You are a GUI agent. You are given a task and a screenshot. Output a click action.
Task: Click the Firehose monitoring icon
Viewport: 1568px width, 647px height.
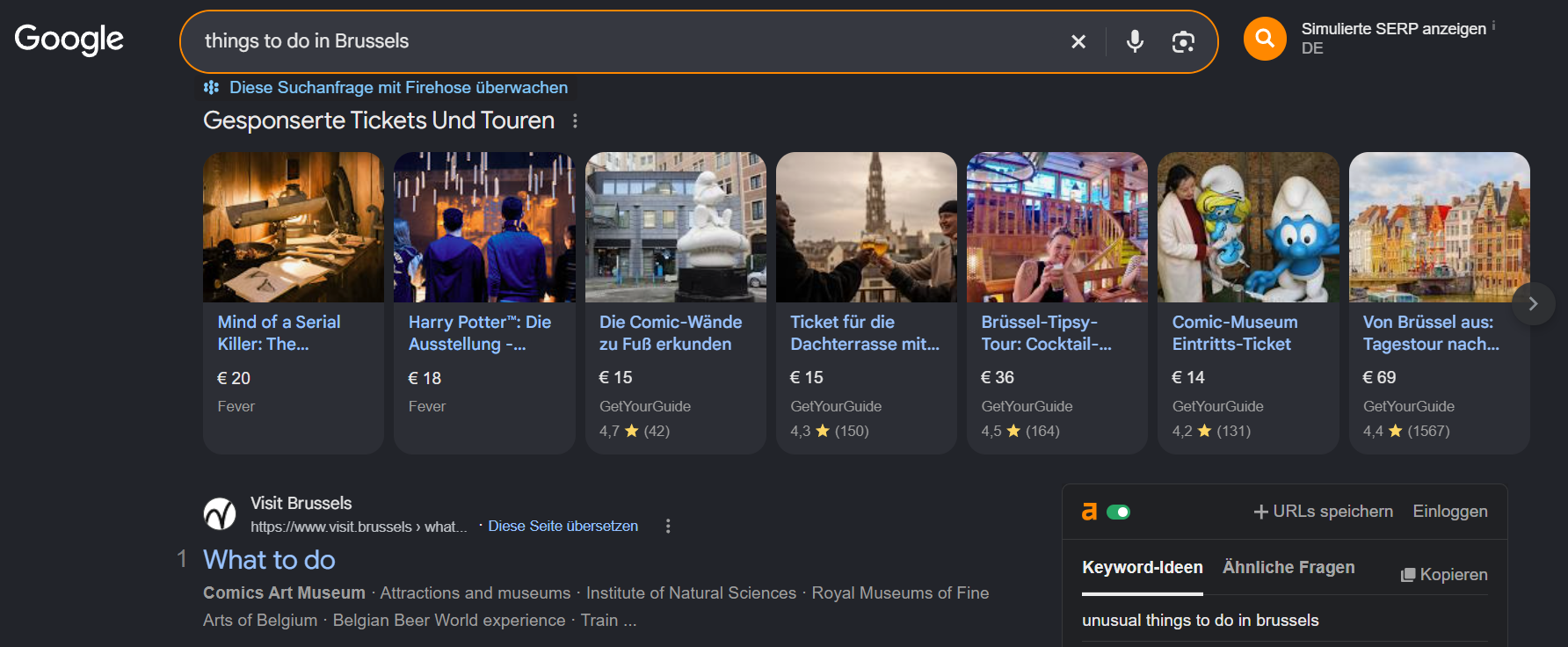211,87
